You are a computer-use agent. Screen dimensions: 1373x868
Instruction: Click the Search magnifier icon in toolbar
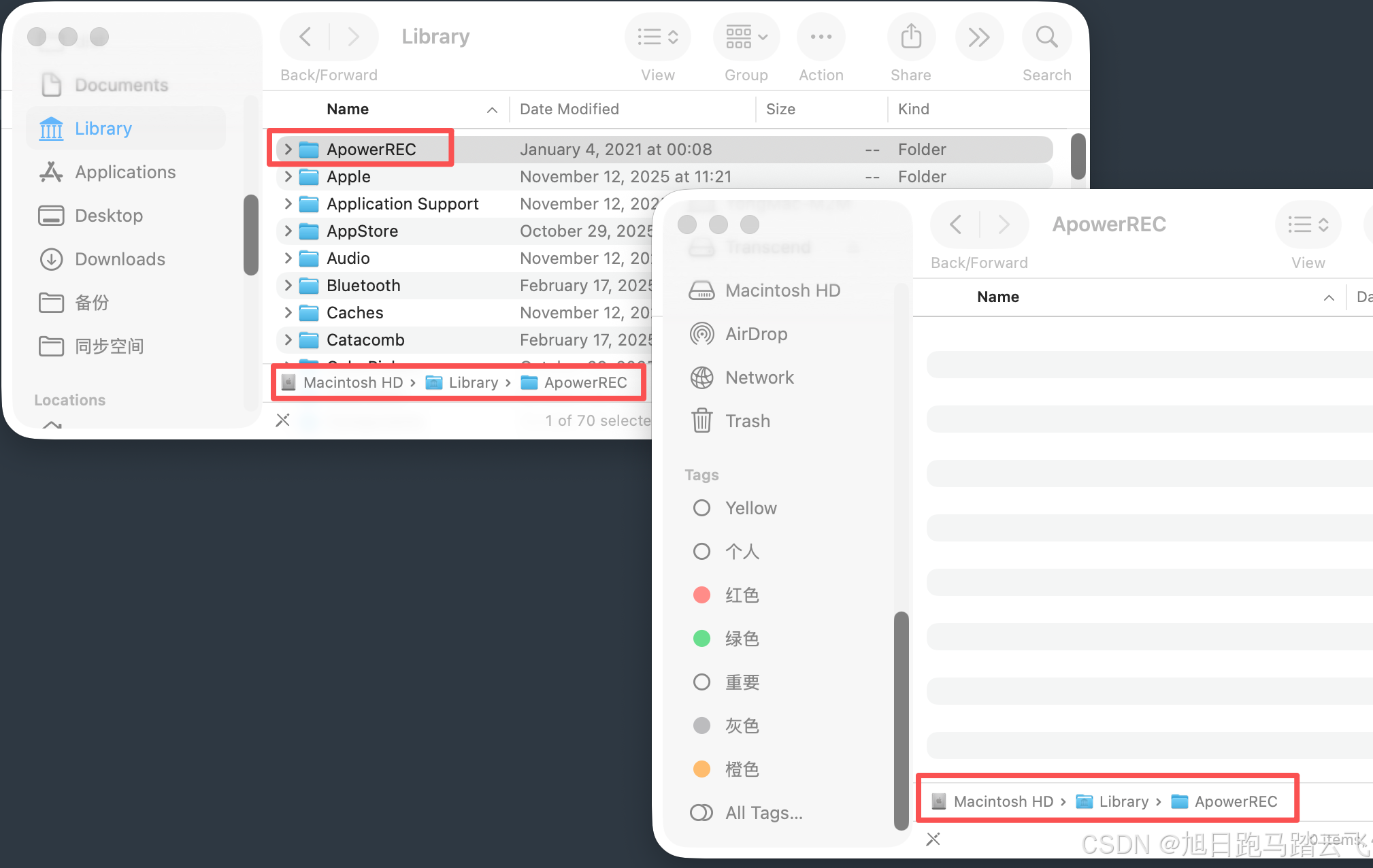pyautogui.click(x=1046, y=37)
